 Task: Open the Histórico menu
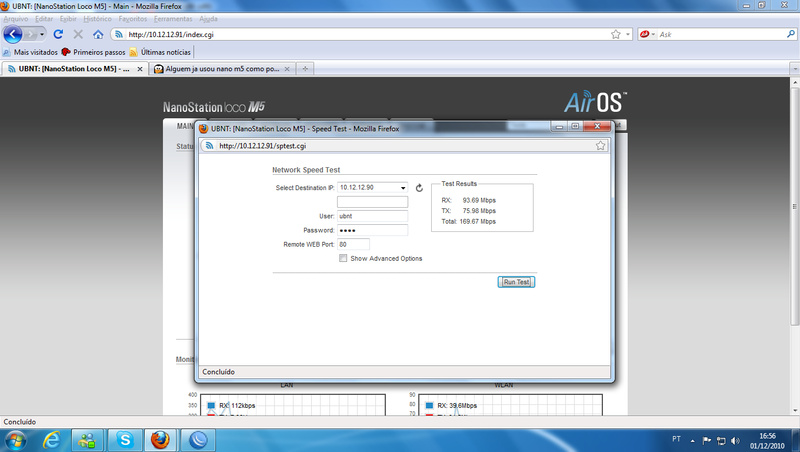click(97, 19)
